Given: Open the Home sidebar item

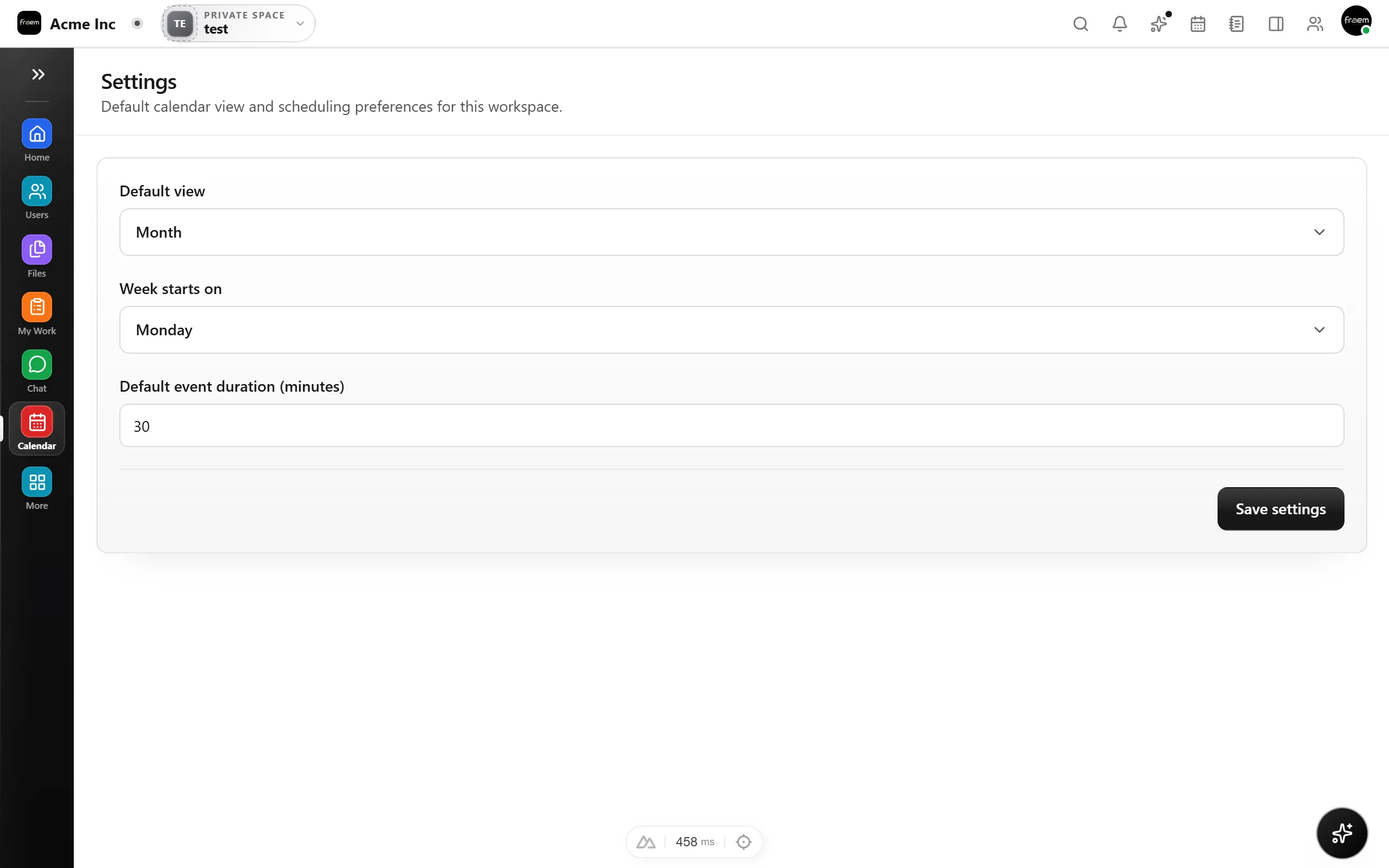Looking at the screenshot, I should (x=37, y=141).
